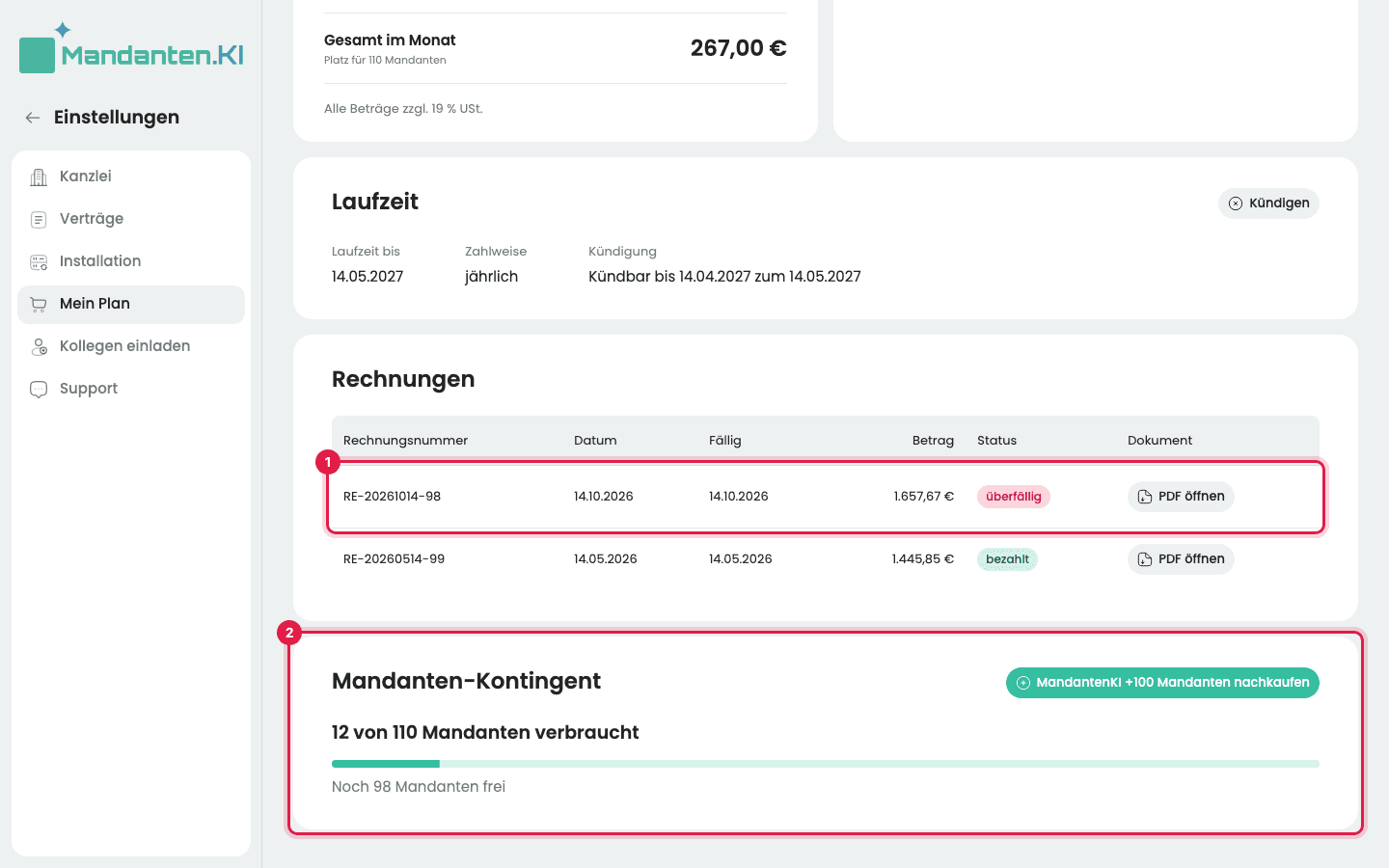Buy +100 Mandanten with the nachkaufen button
This screenshot has height=868, width=1389.
[1162, 683]
